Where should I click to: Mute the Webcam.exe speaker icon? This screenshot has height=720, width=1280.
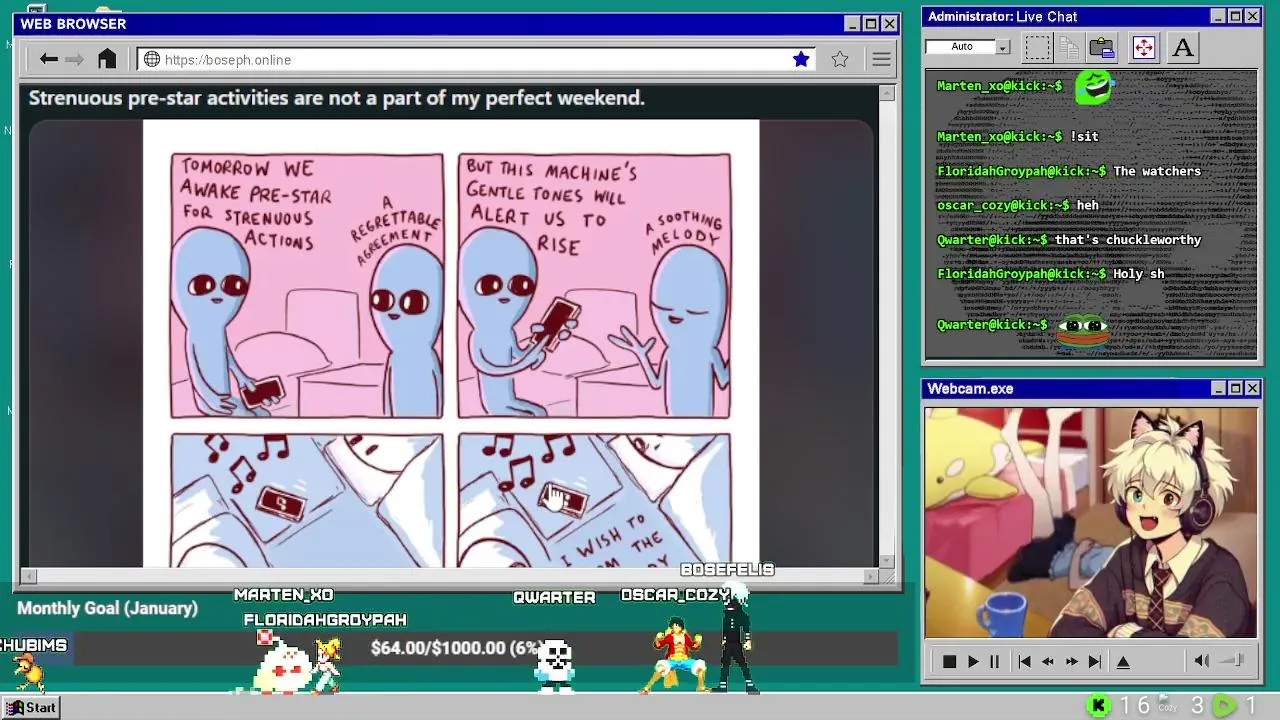[1202, 660]
